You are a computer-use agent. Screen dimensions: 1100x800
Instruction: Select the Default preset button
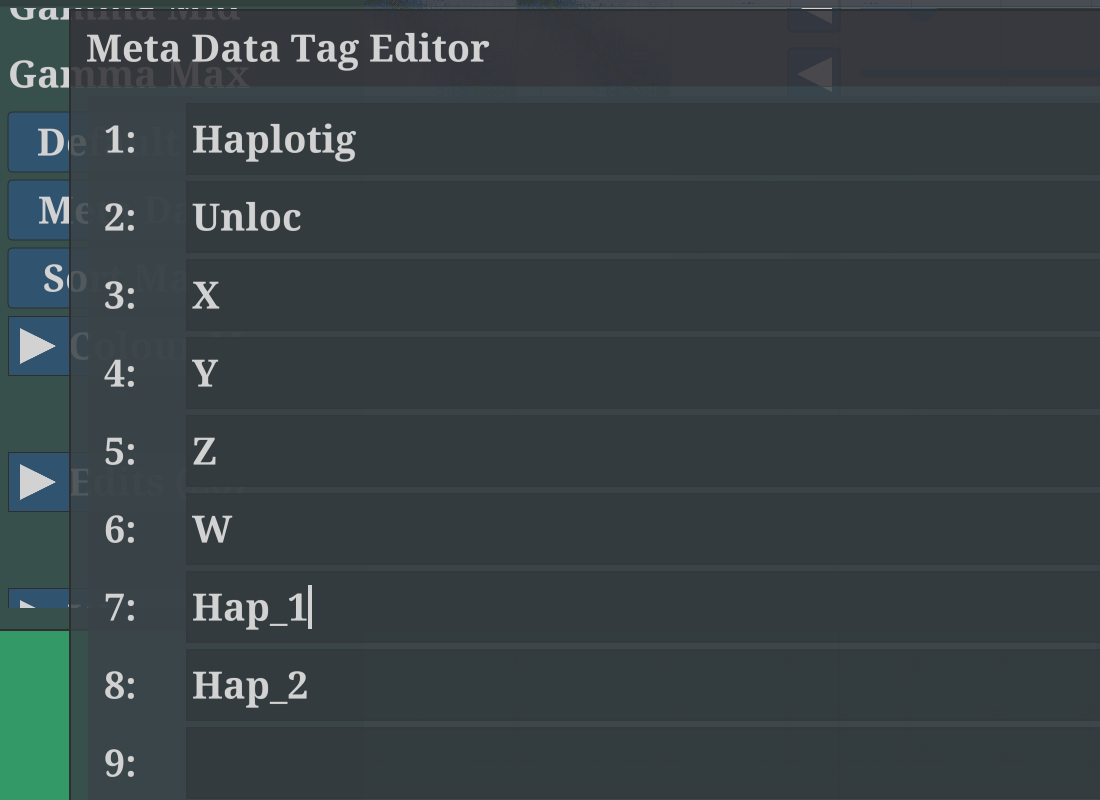(x=38, y=141)
